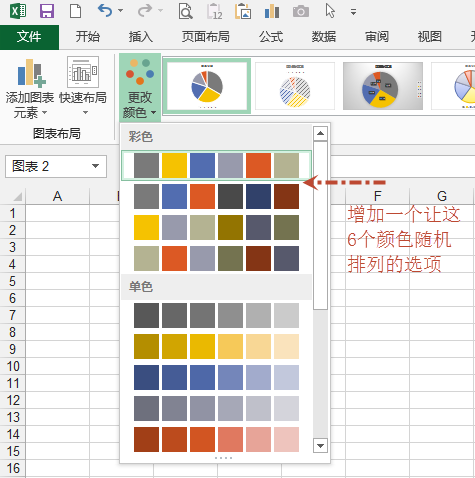
Task: Pick the monochrome gray palette row
Action: [x=216, y=315]
